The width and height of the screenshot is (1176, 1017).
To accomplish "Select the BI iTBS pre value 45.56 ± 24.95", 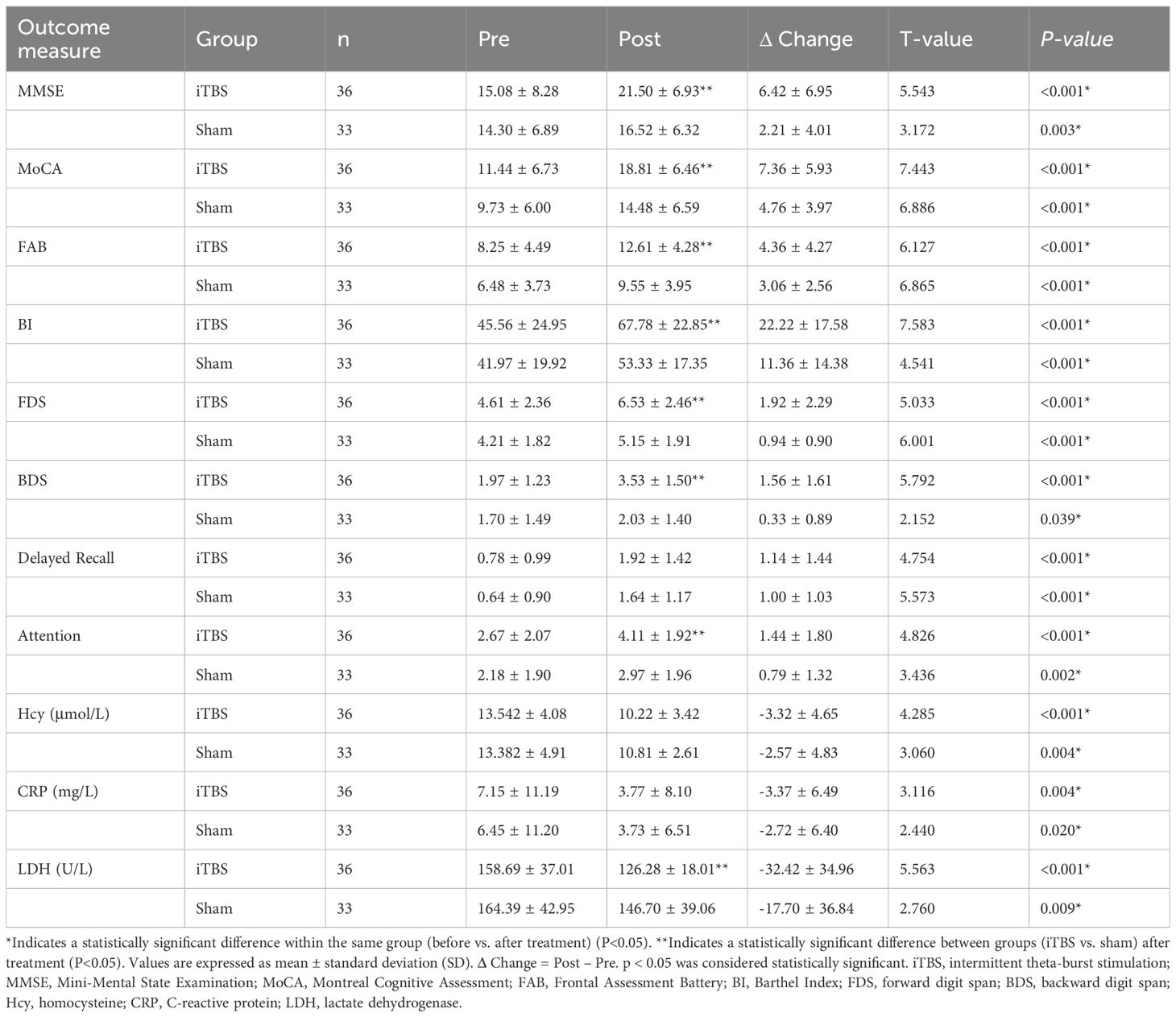I will (x=522, y=325).
